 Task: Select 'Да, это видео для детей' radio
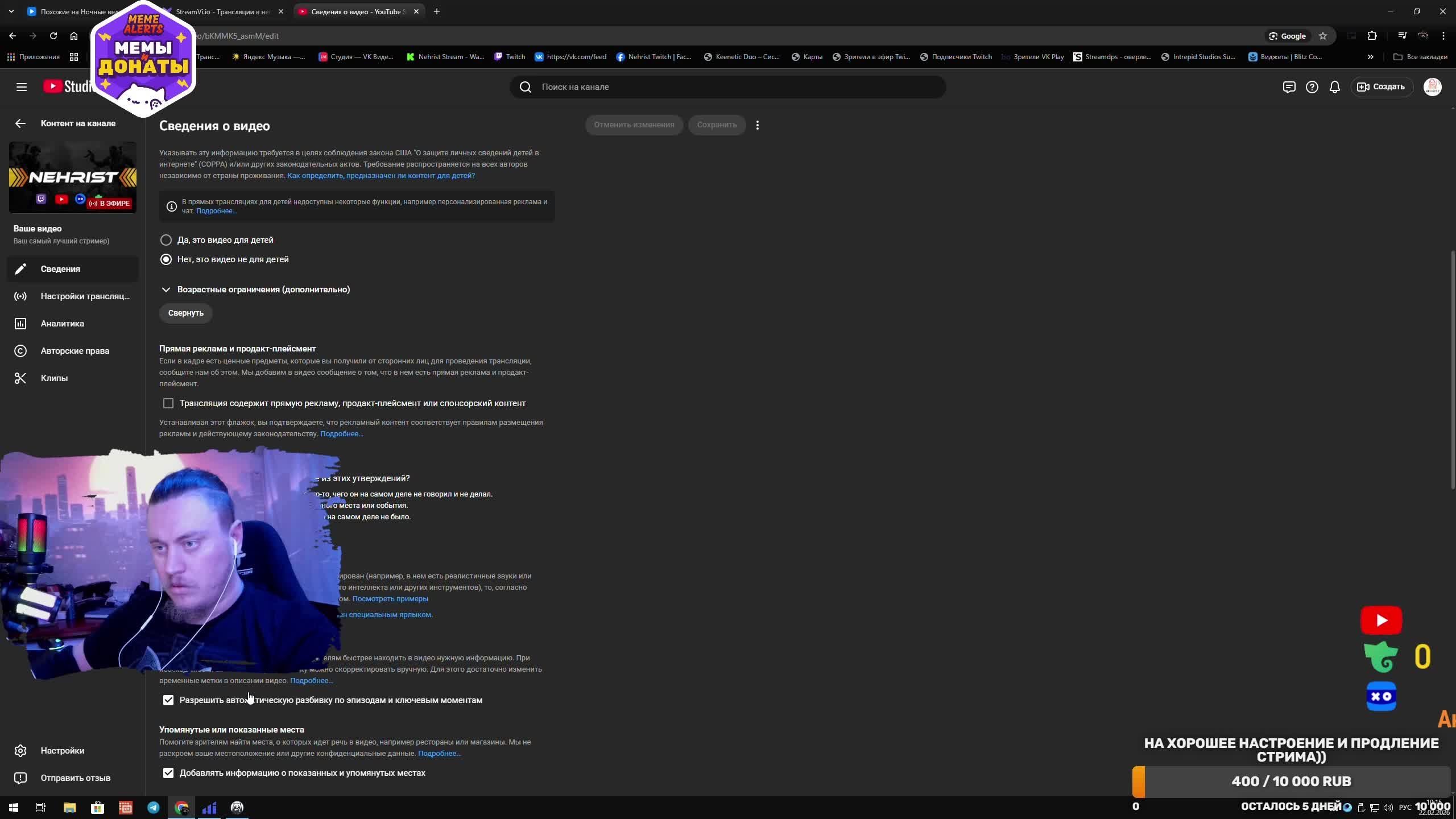[166, 240]
